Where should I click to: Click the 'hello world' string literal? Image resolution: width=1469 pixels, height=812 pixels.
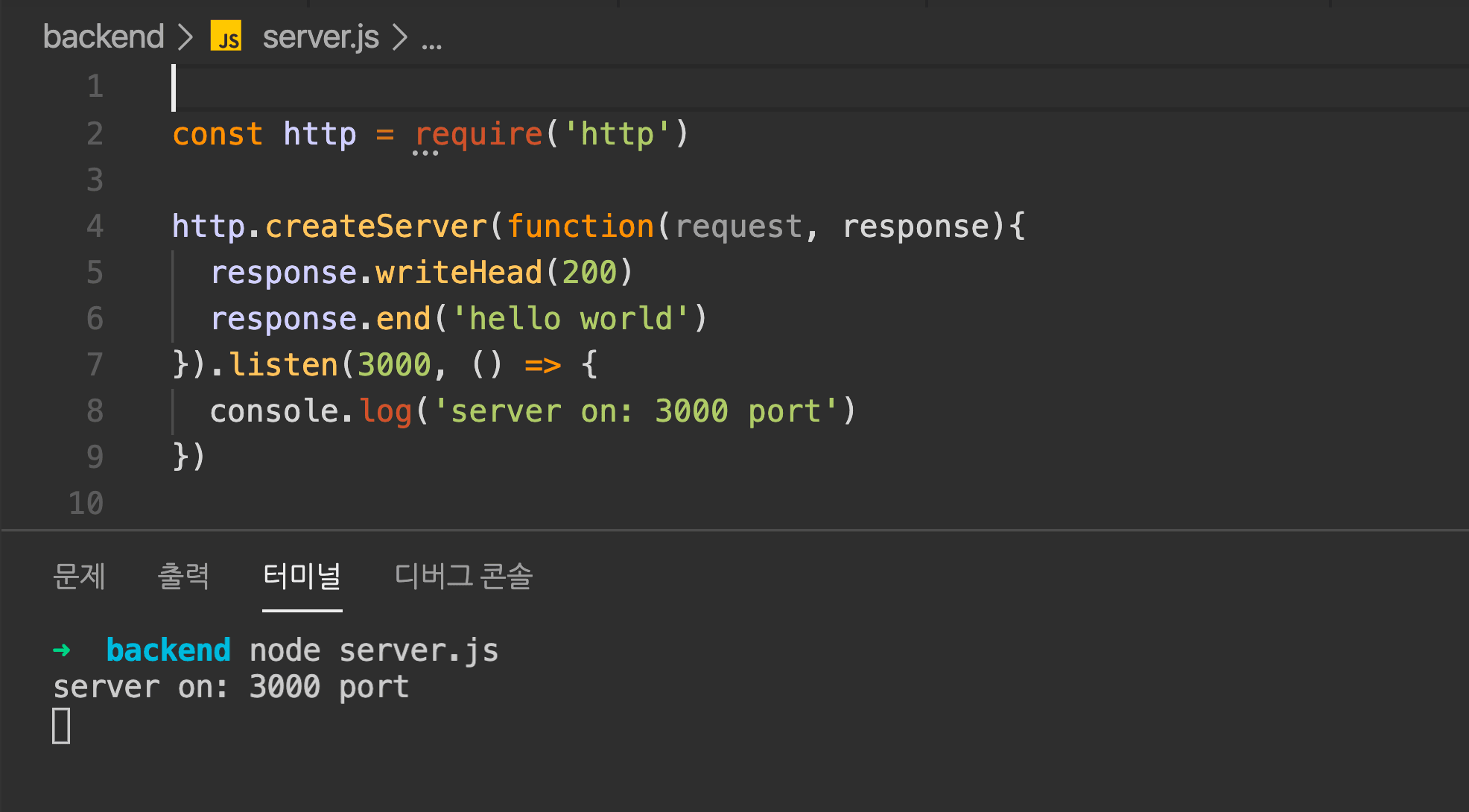click(x=570, y=319)
